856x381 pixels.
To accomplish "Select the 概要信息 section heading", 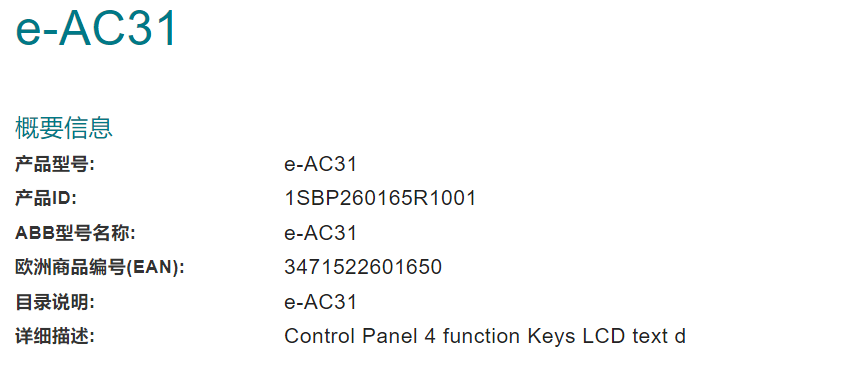I will [x=64, y=128].
